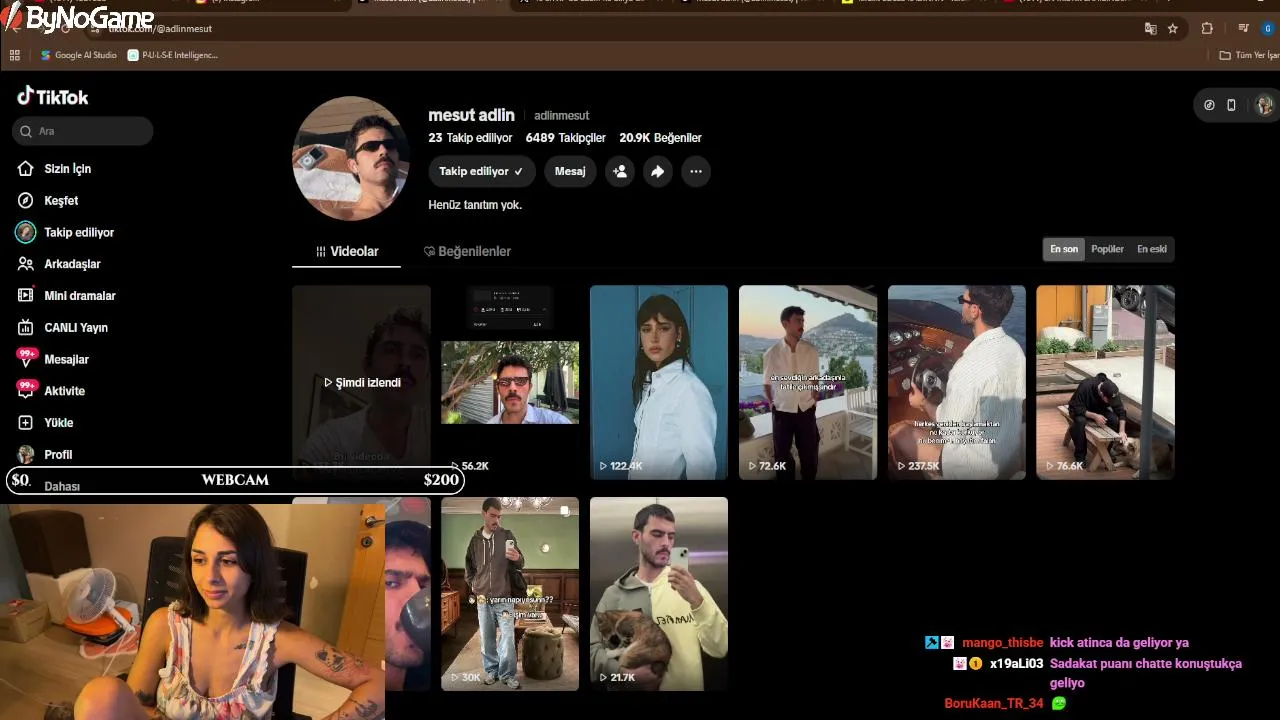Viewport: 1280px width, 720px height.
Task: Click the Profil link in the sidebar
Action: [58, 455]
